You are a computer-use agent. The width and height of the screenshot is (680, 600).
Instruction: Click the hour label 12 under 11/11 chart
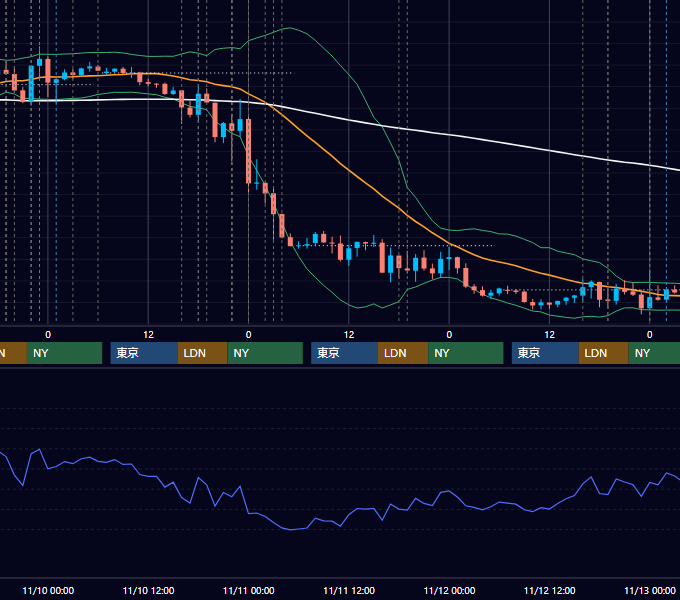[x=349, y=335]
